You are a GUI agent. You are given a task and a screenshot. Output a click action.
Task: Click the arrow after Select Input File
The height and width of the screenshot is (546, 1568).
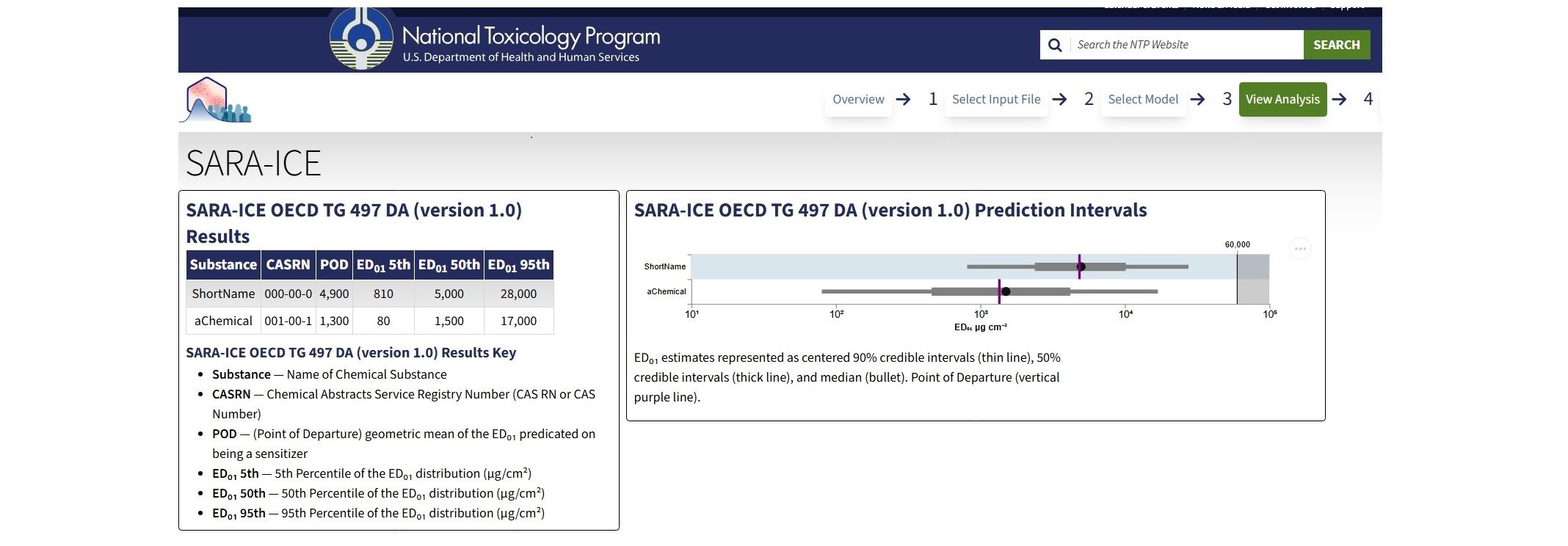coord(1061,99)
